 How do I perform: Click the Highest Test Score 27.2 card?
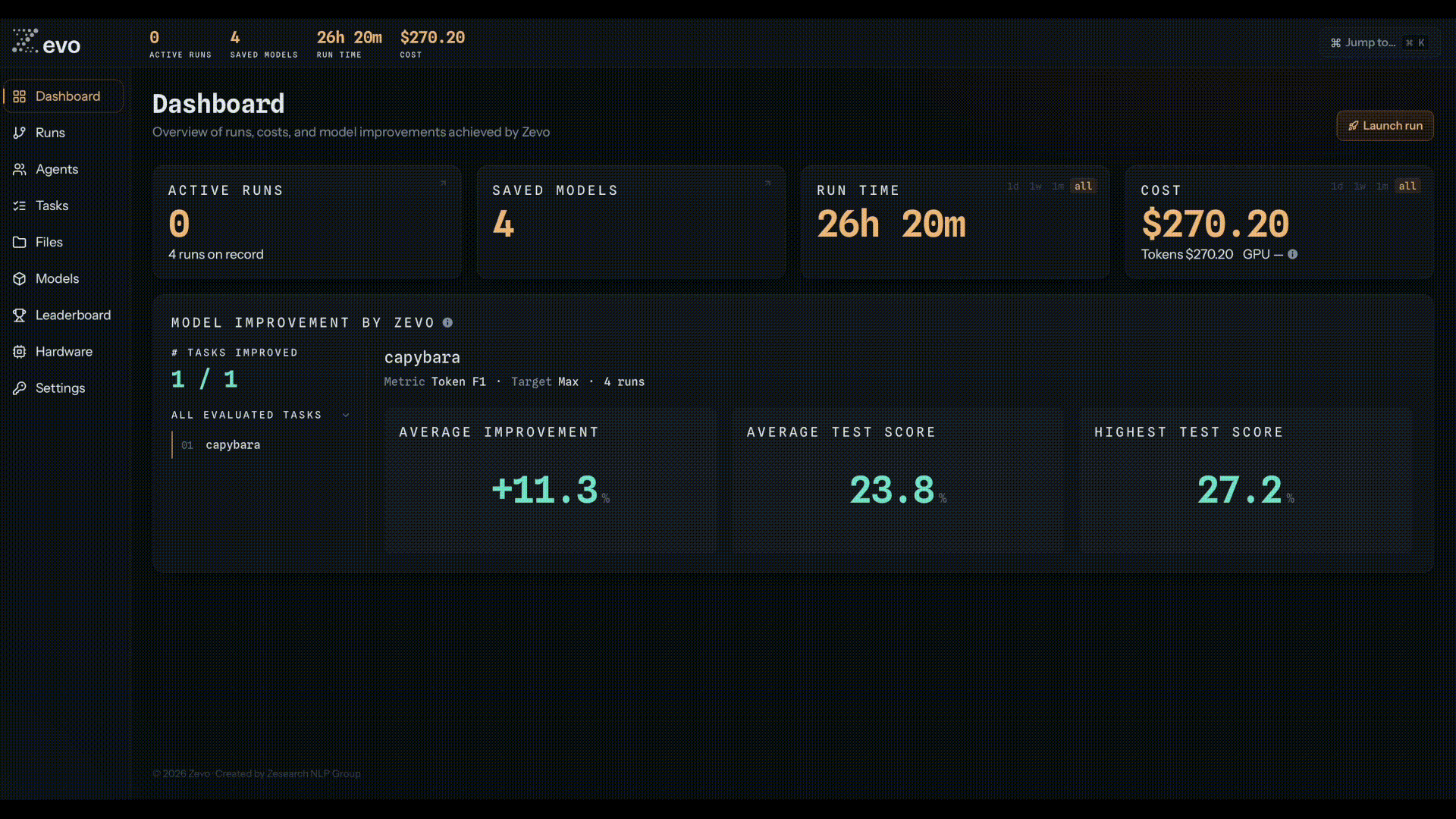[x=1245, y=480]
